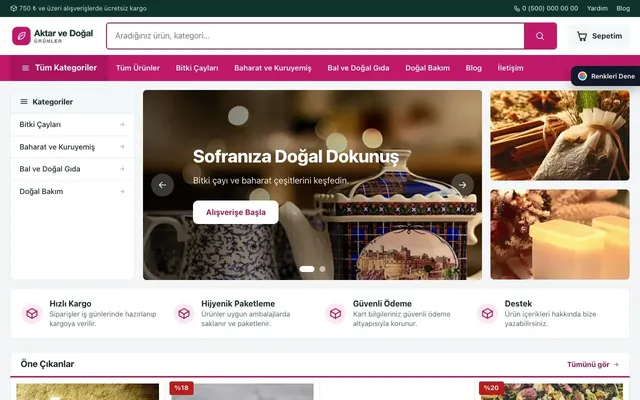Open Bal ve Doğal Gıda nav item
This screenshot has width=640, height=400.
(x=358, y=68)
